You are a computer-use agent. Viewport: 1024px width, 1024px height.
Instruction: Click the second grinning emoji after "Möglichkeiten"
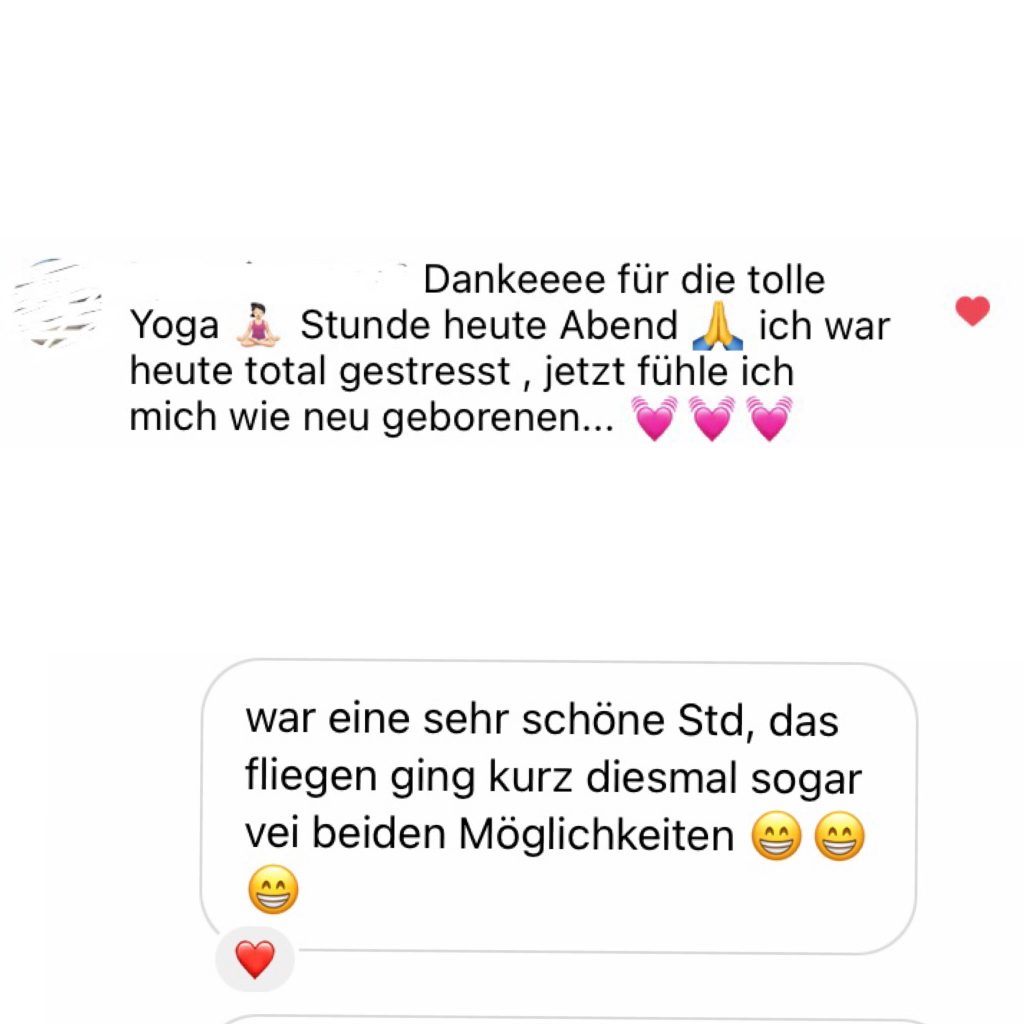click(839, 835)
